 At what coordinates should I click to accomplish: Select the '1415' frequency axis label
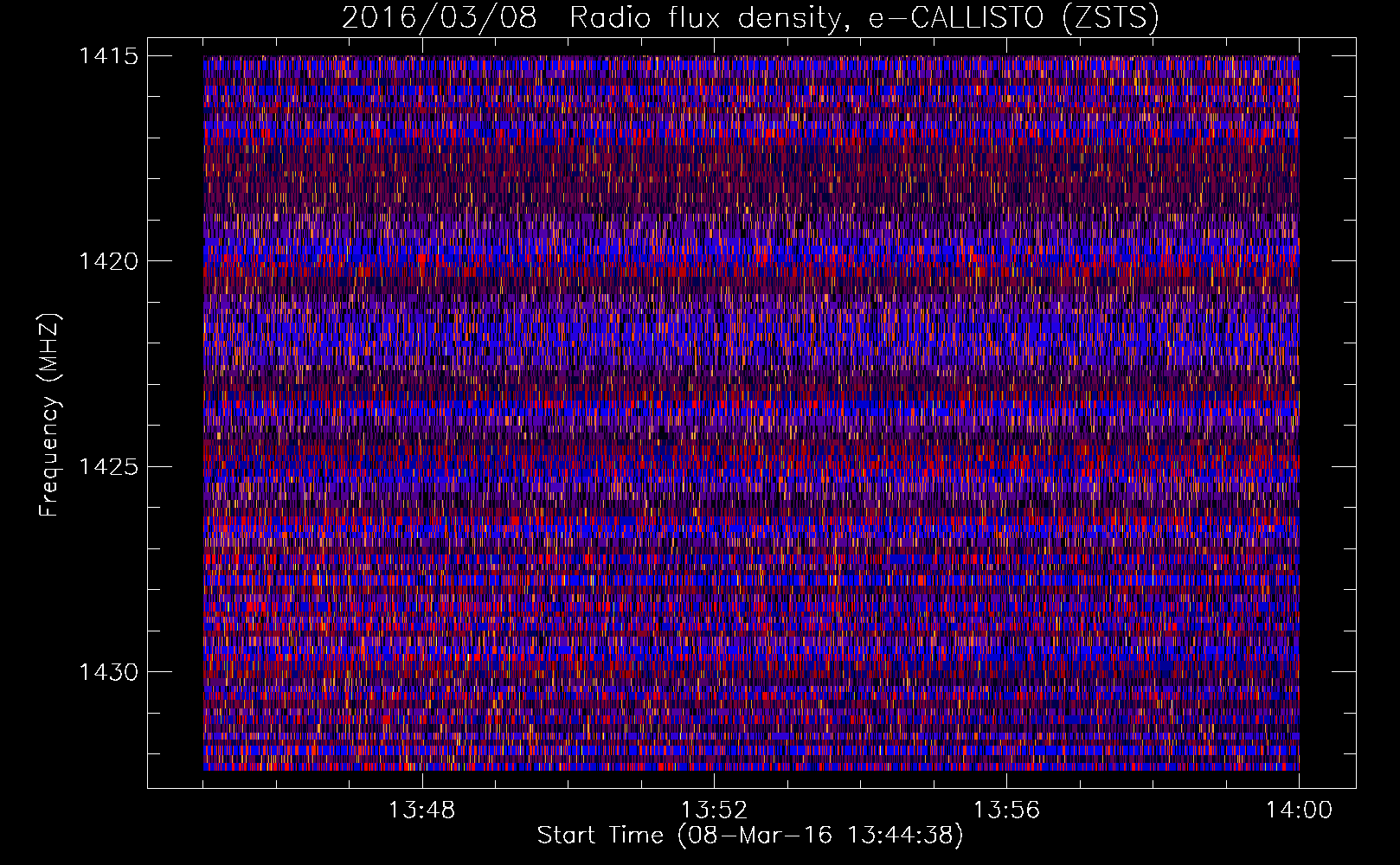pos(108,56)
